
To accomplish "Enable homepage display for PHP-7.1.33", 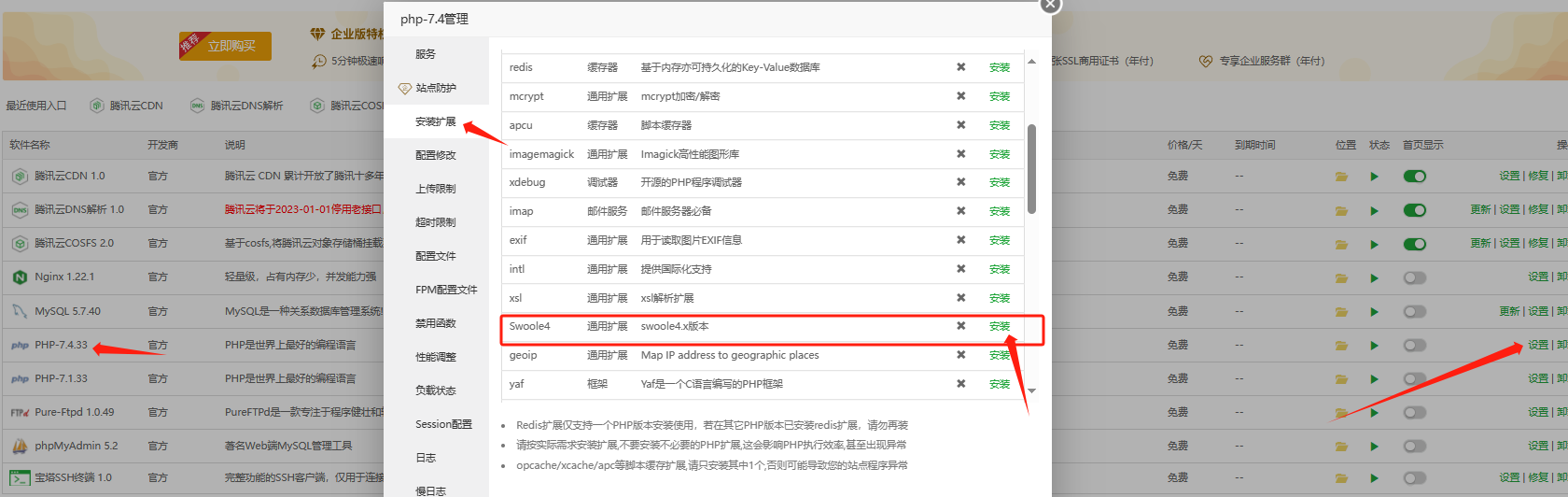I will (x=1415, y=378).
